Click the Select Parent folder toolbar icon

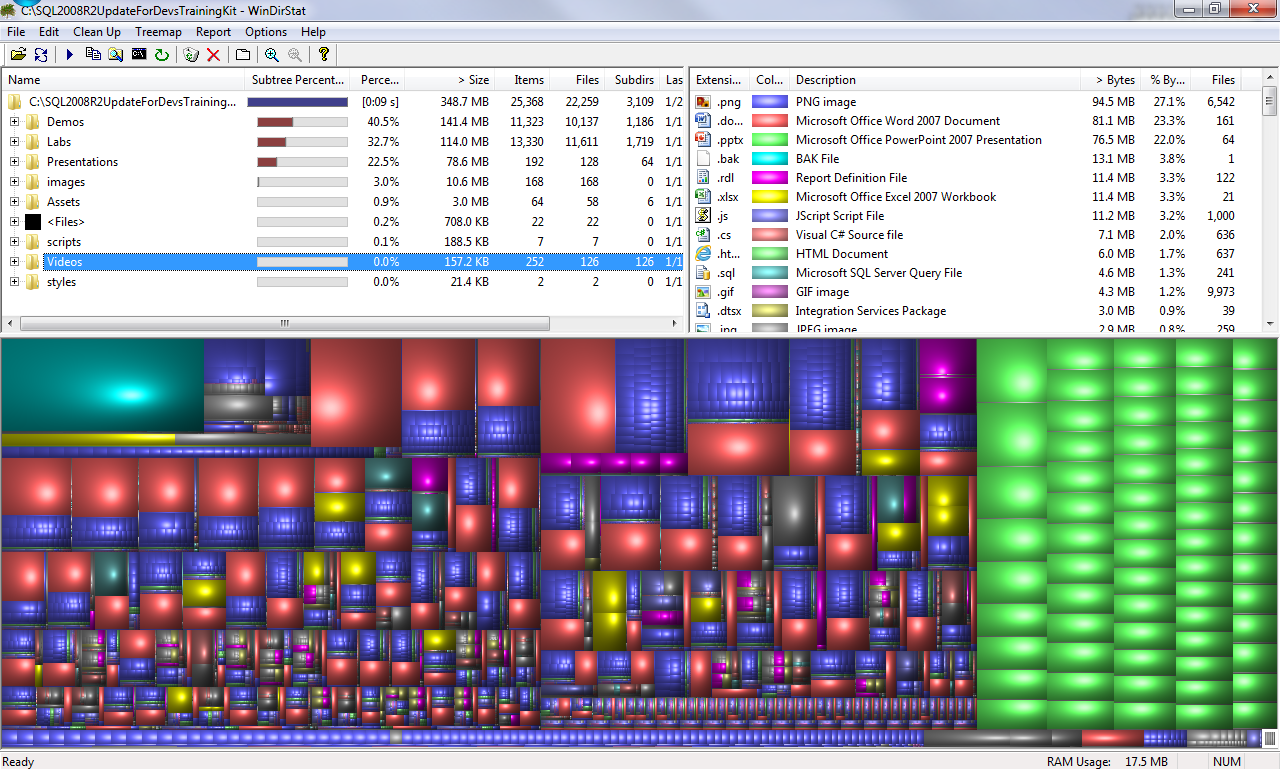[243, 55]
